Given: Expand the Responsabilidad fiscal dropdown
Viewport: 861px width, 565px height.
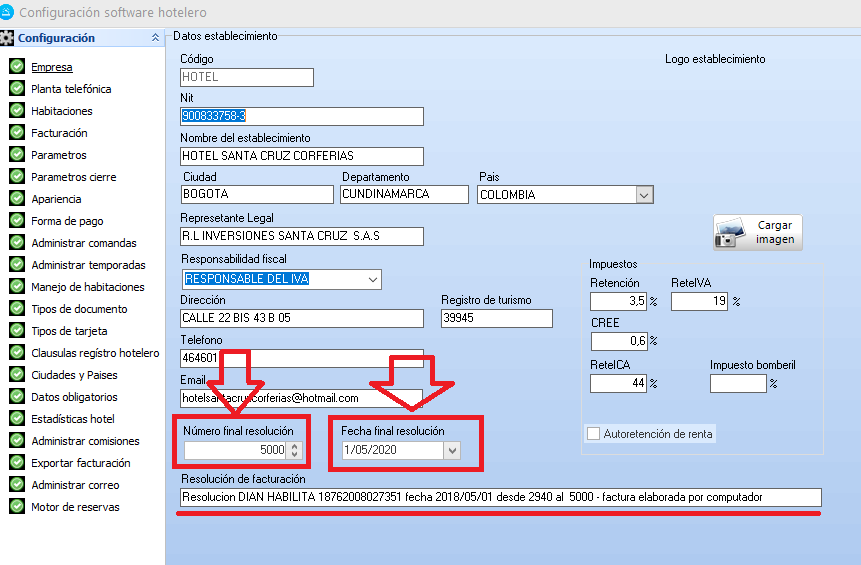Looking at the screenshot, I should [x=373, y=279].
